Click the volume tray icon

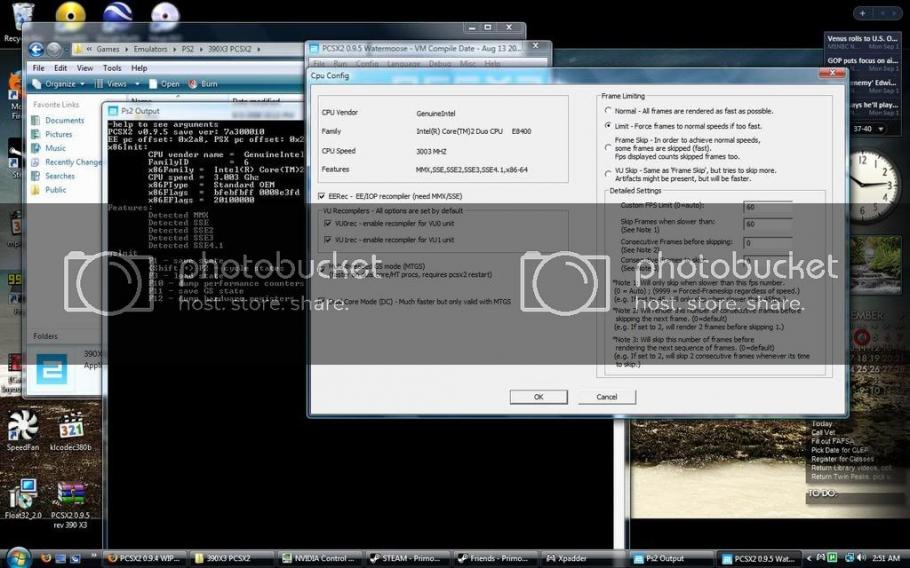coord(862,558)
